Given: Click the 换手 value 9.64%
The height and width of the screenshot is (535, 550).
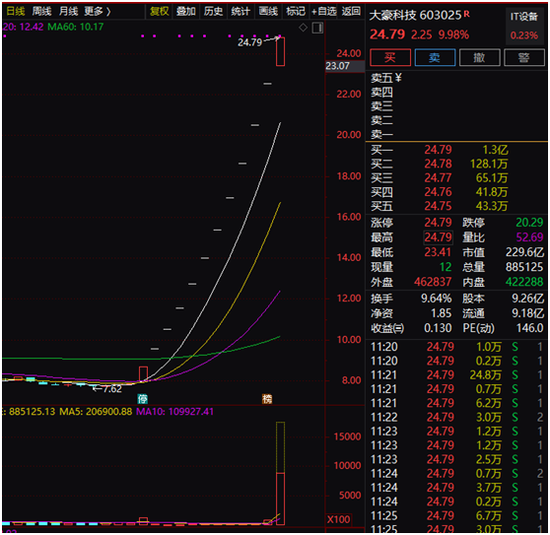Looking at the screenshot, I should [436, 299].
